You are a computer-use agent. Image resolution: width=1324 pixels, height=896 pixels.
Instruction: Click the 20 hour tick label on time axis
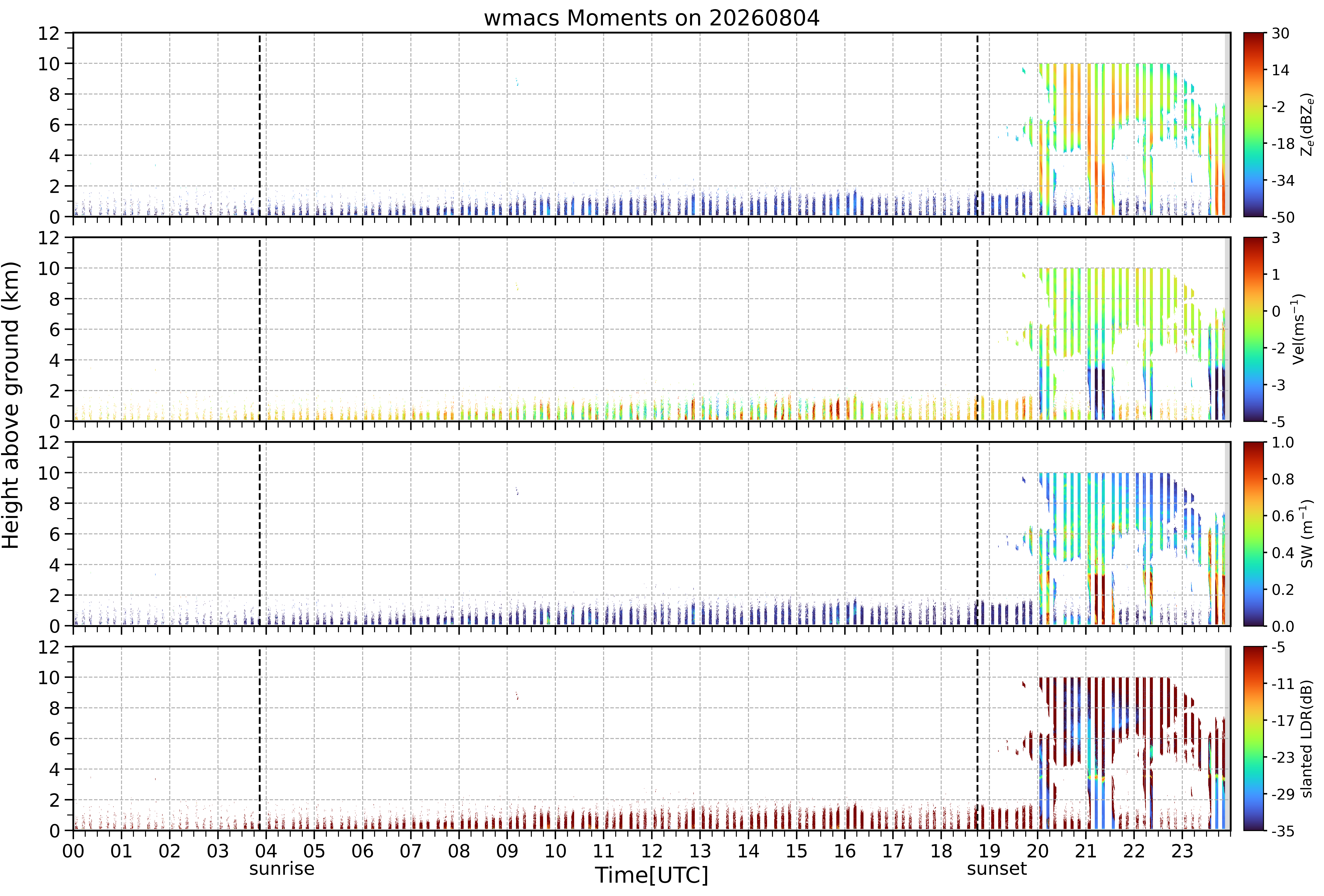[x=1037, y=851]
